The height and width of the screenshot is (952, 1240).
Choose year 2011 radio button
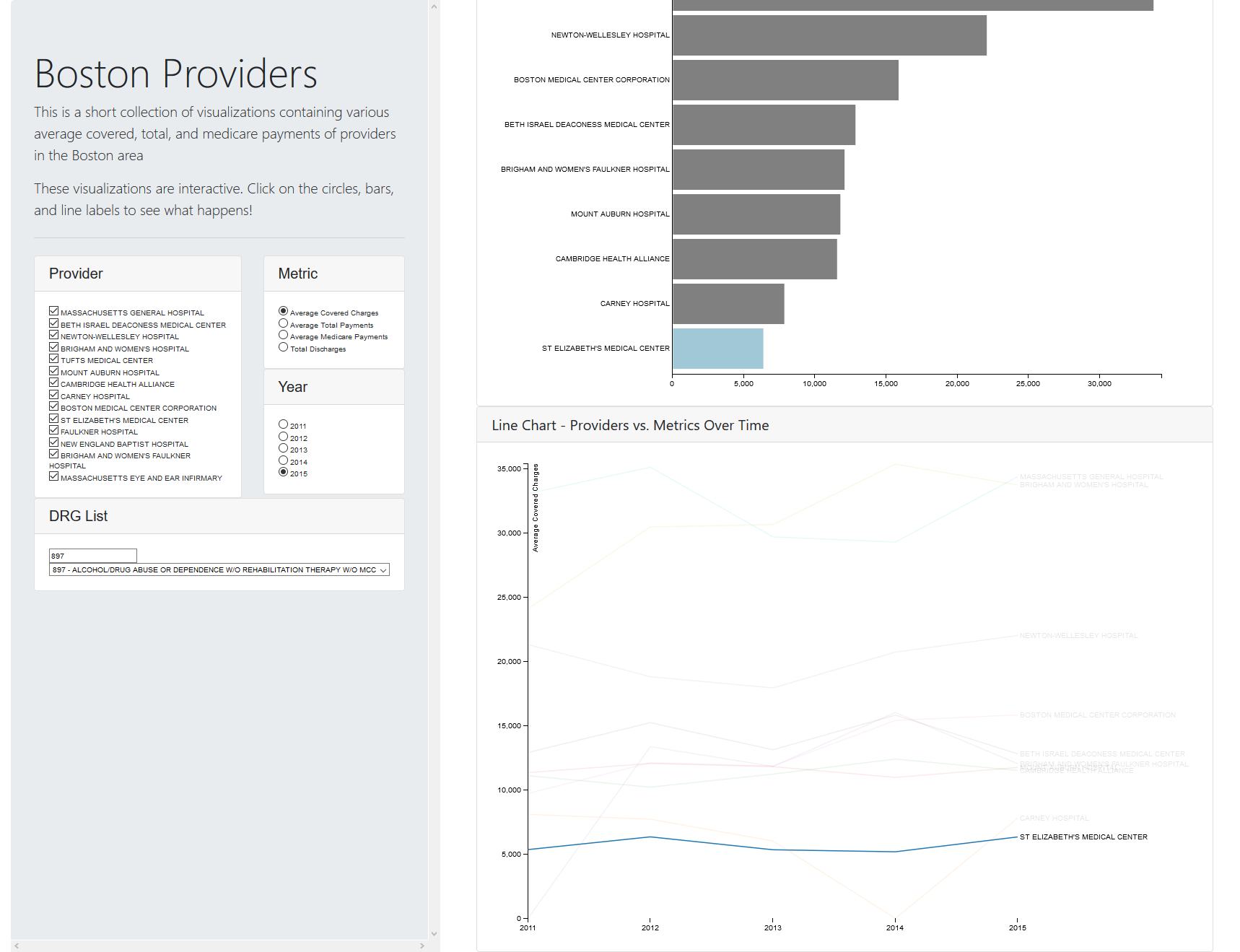tap(283, 424)
